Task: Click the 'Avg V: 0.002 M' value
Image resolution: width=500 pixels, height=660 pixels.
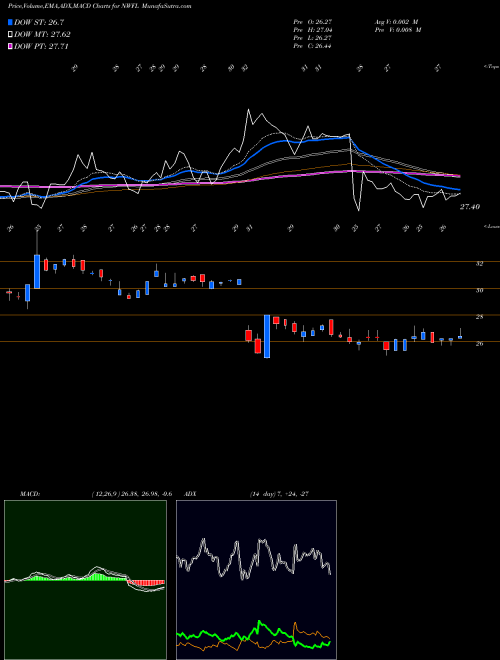Action: [x=397, y=21]
